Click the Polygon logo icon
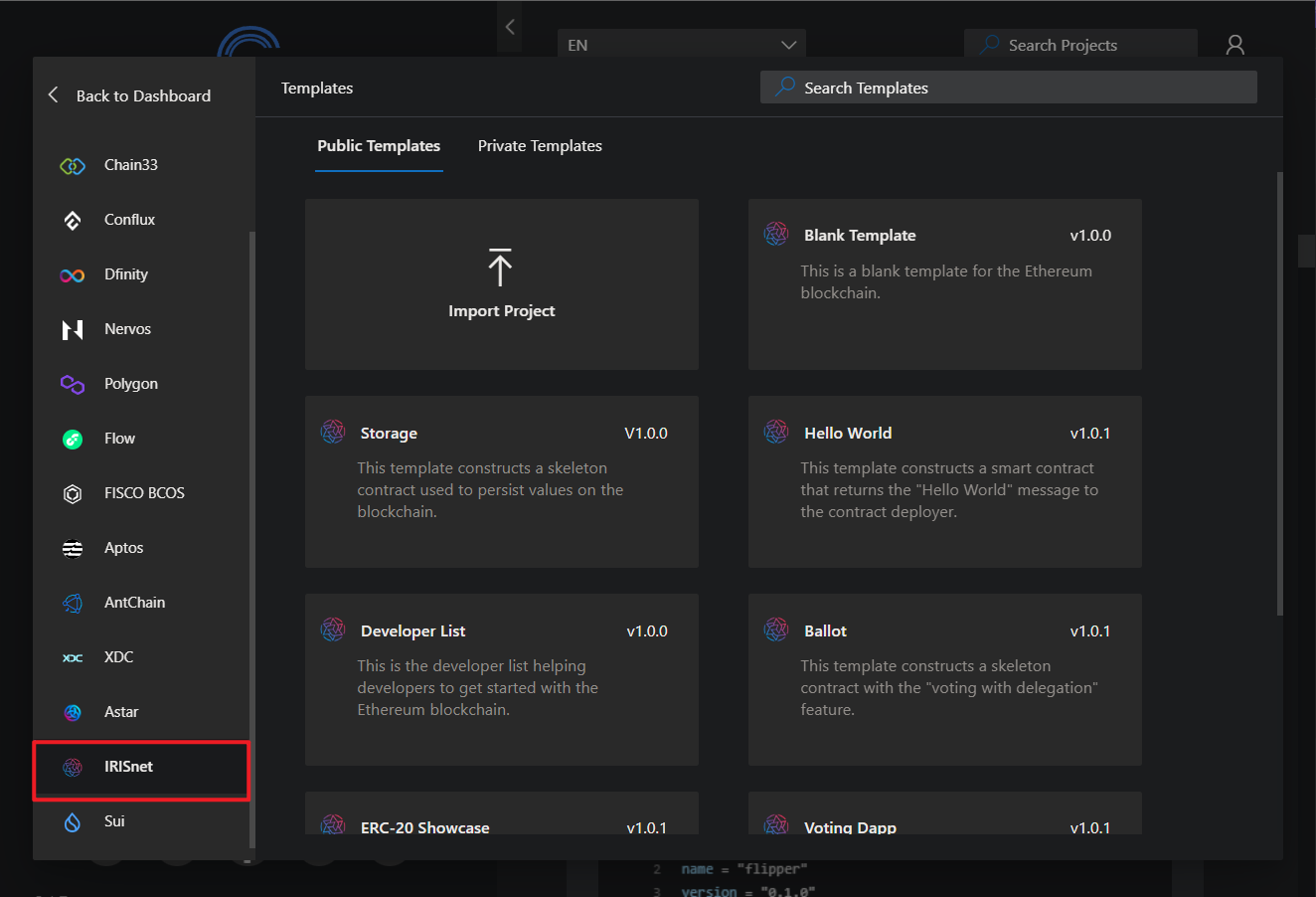The height and width of the screenshot is (897, 1316). 73,385
